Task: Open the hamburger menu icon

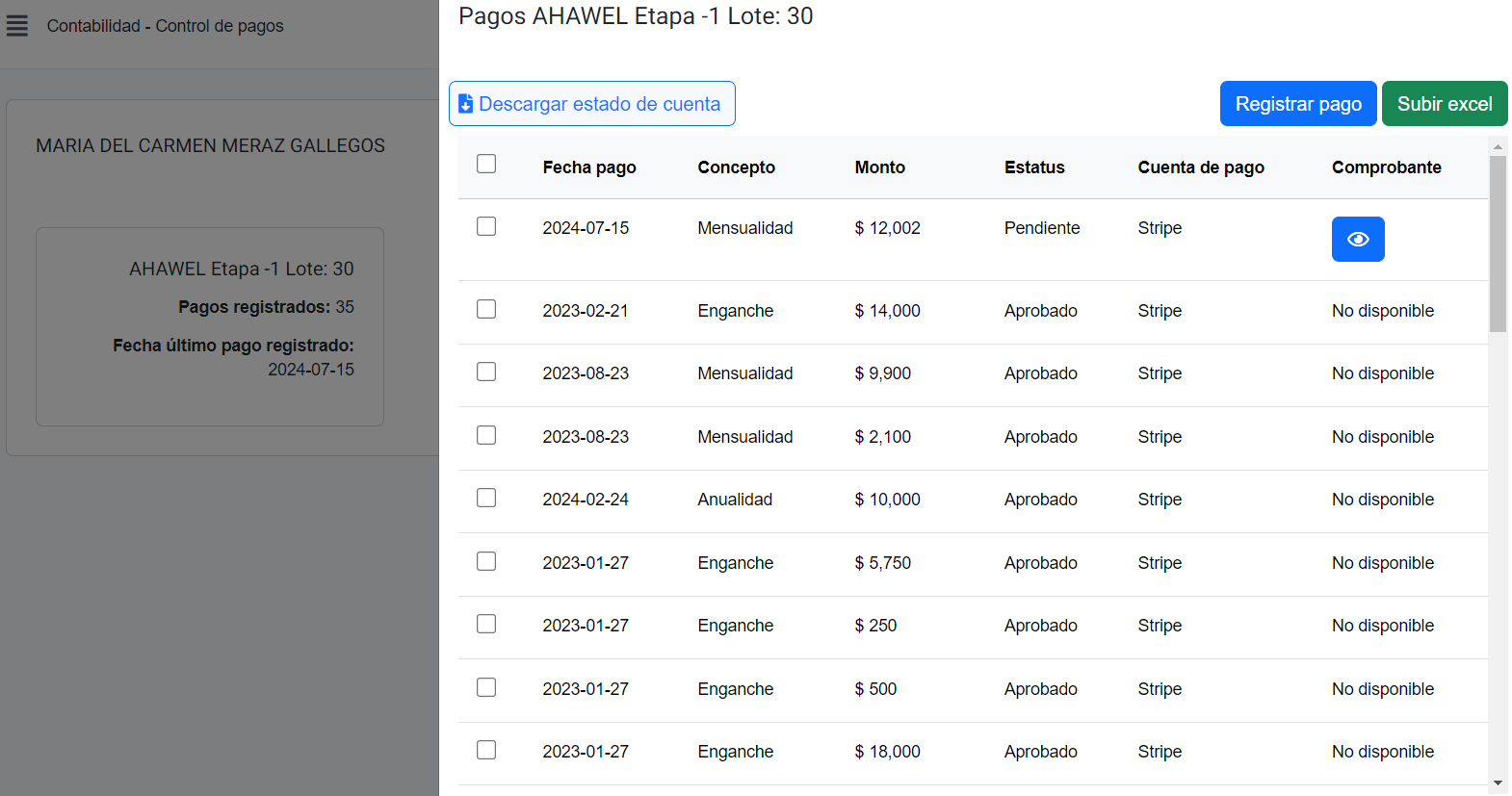Action: pyautogui.click(x=17, y=26)
